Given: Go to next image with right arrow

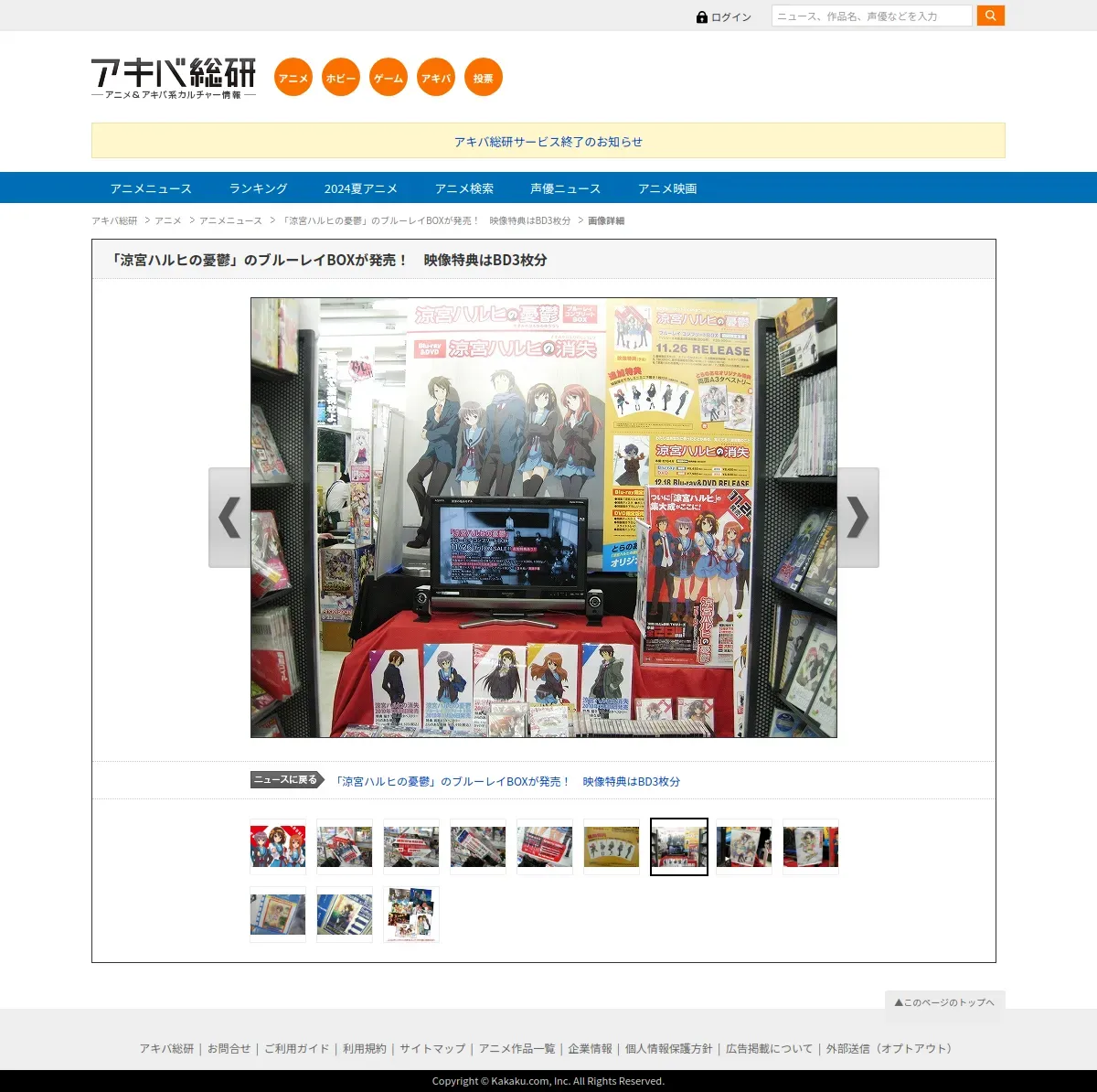Looking at the screenshot, I should tap(858, 518).
